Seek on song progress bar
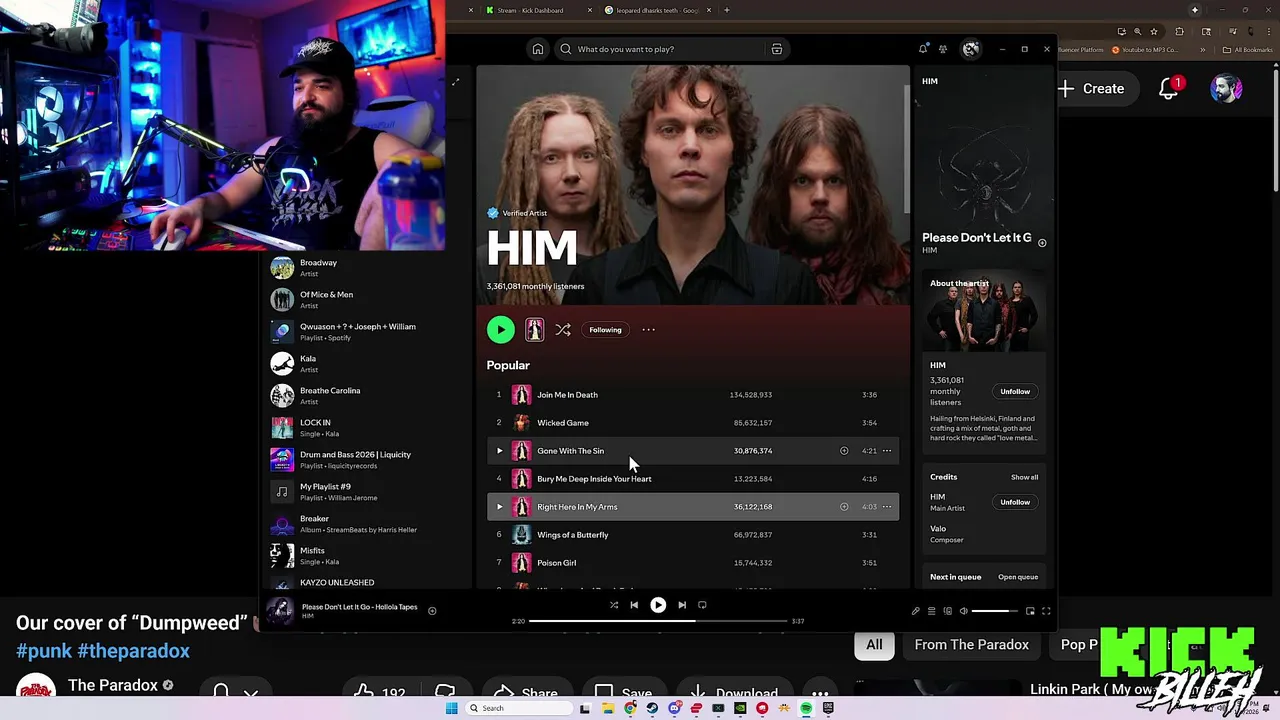 click(x=658, y=621)
